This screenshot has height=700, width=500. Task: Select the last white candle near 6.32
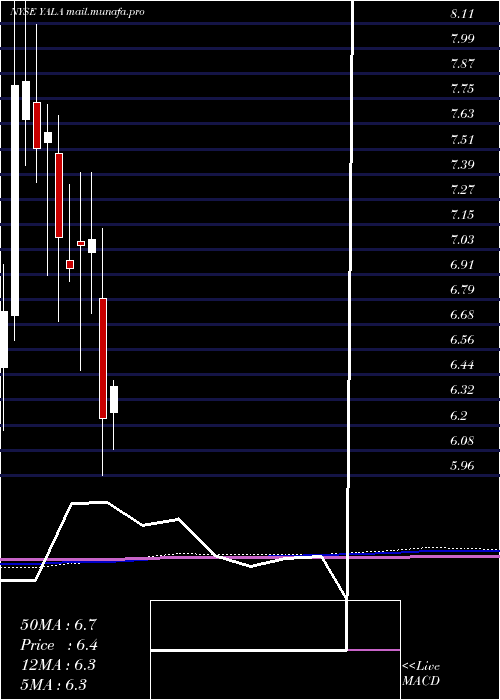point(114,400)
